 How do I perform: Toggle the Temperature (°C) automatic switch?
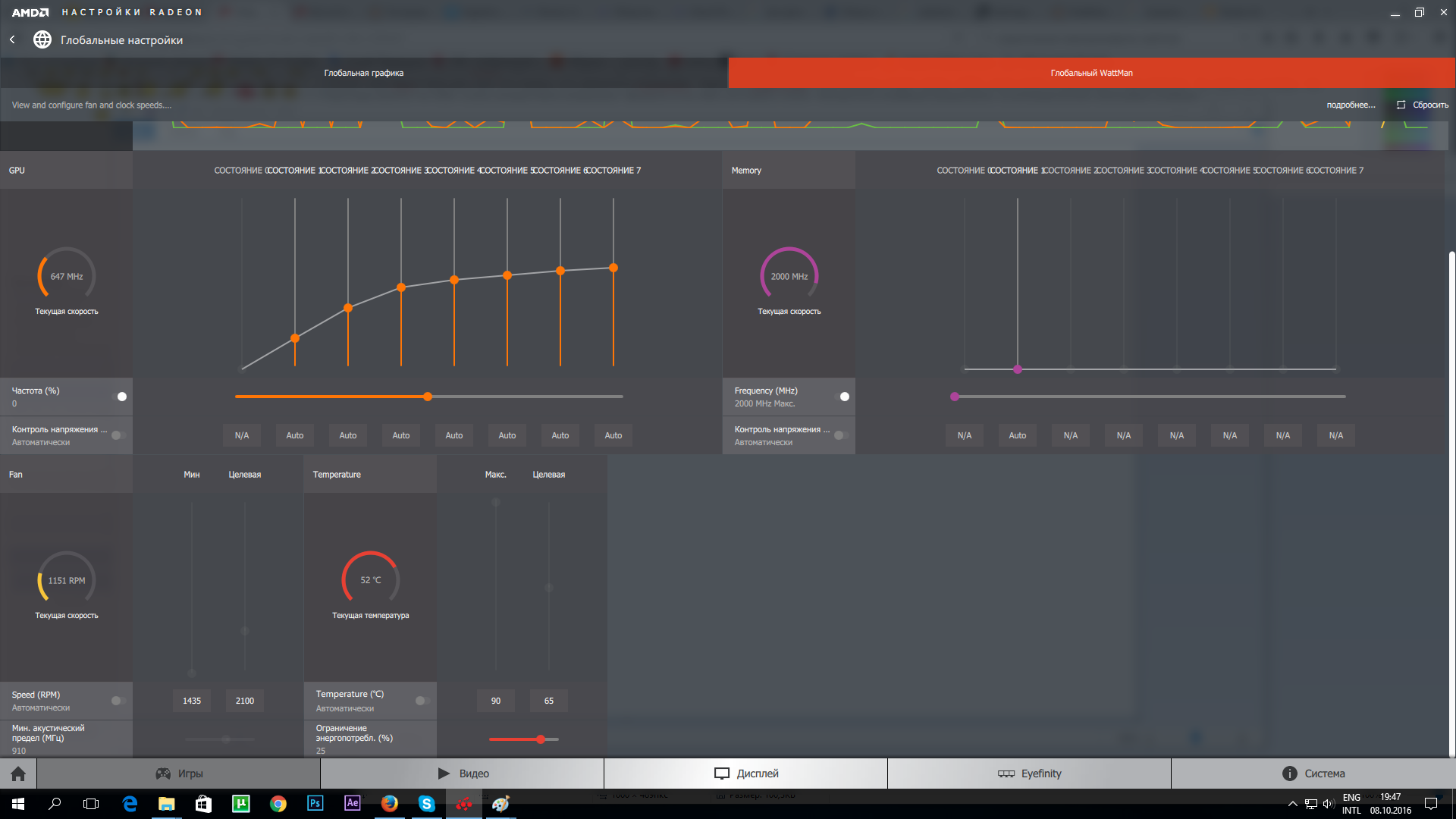[x=422, y=701]
